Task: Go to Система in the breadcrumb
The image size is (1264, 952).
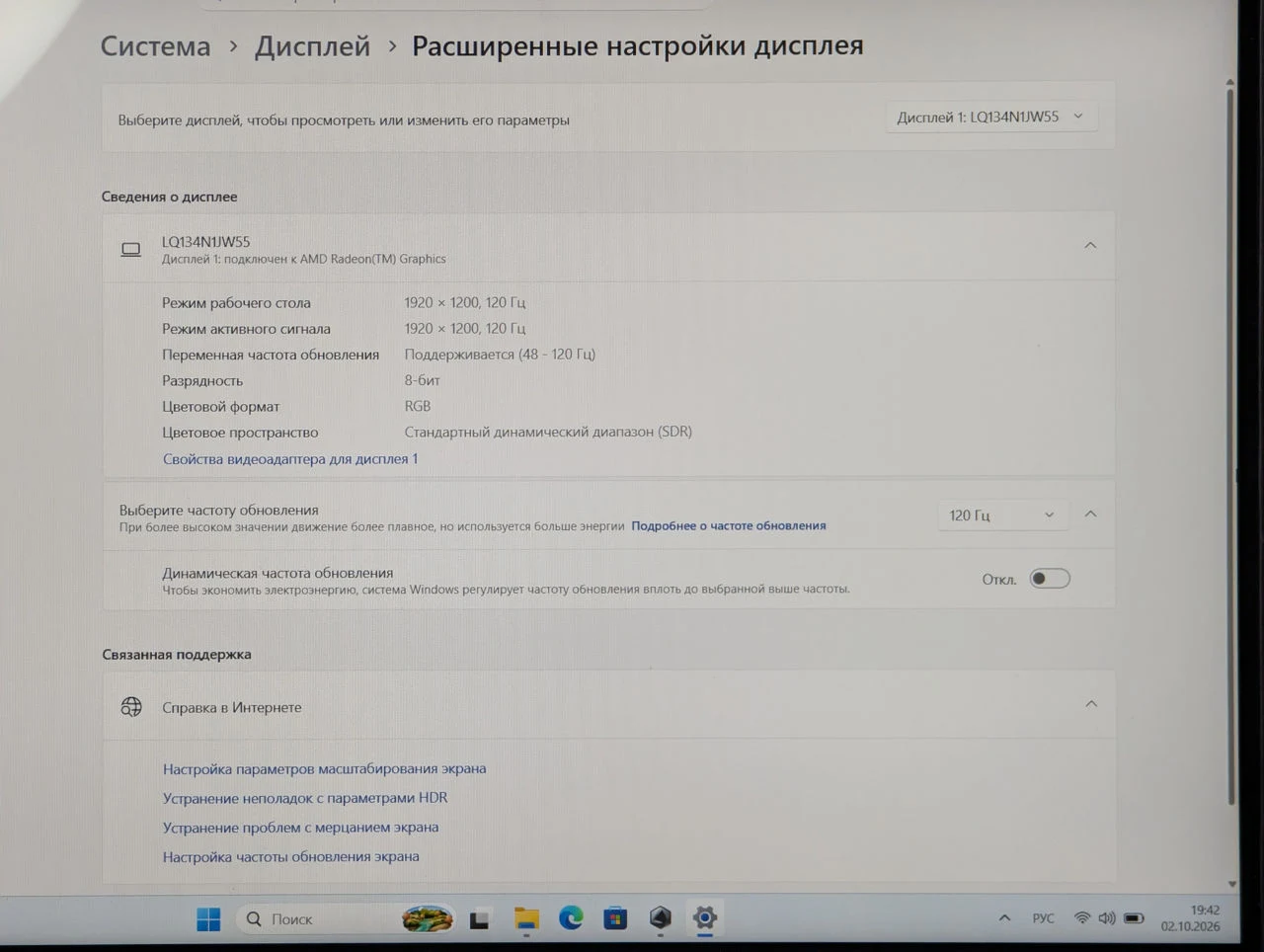Action: (155, 46)
